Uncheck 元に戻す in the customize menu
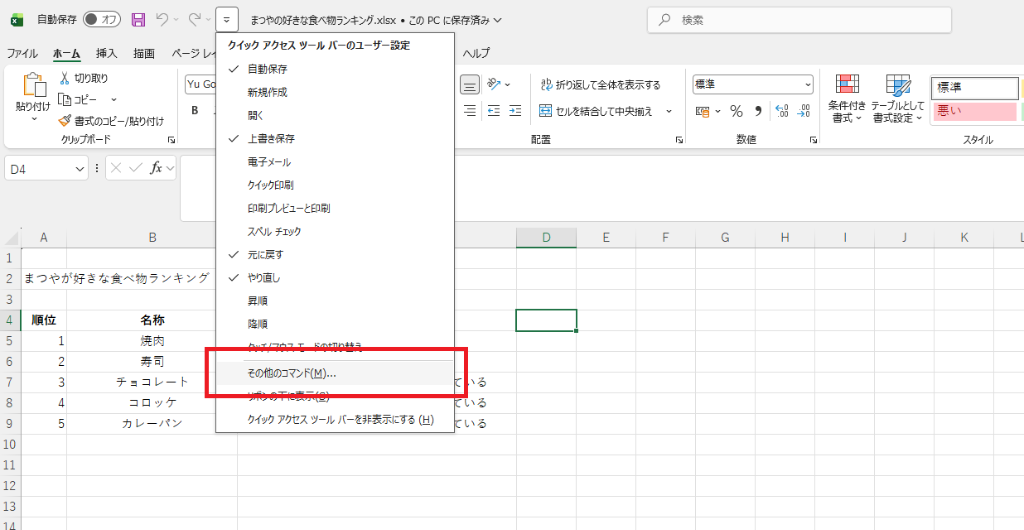Viewport: 1024px width, 530px height. (x=265, y=254)
